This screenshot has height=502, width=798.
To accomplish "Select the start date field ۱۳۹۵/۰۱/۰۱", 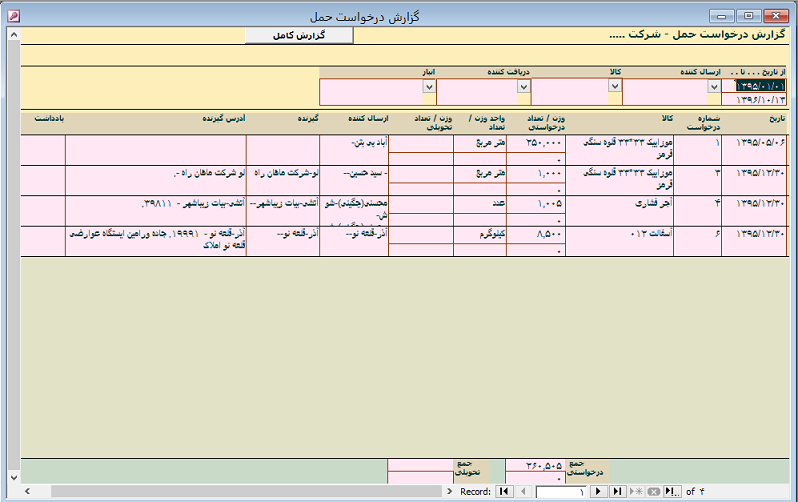I will click(754, 86).
